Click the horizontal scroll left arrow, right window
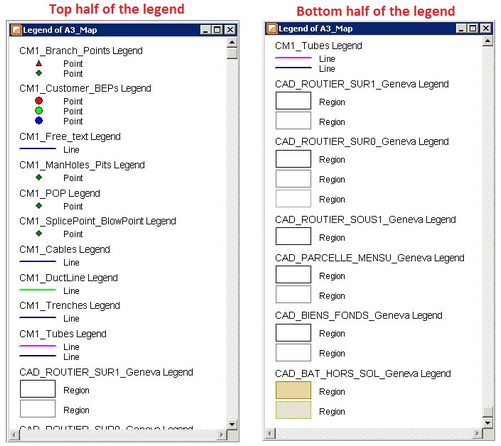 270,434
